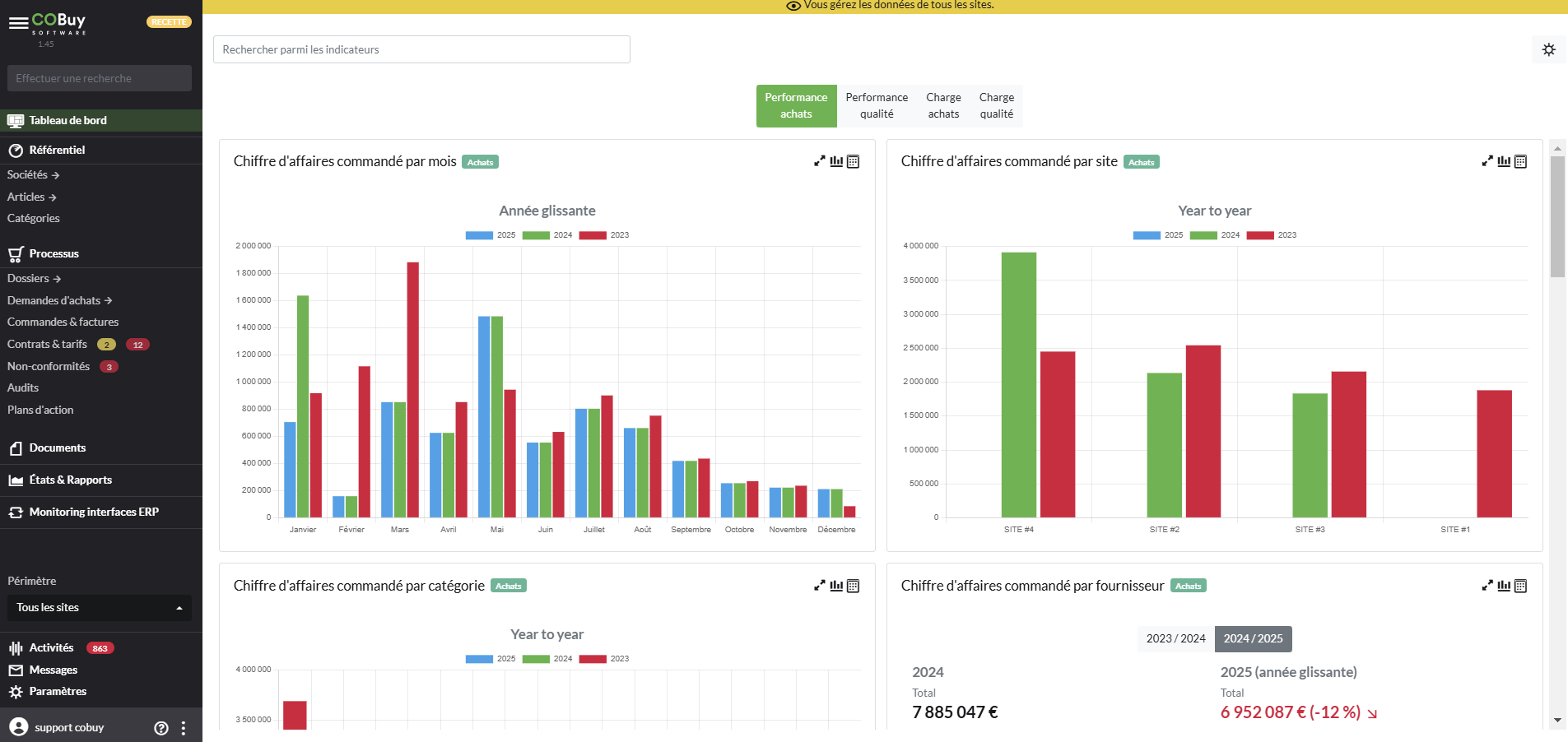This screenshot has height=742, width=1568.
Task: Click the support cobuy user avatar
Action: point(19,727)
